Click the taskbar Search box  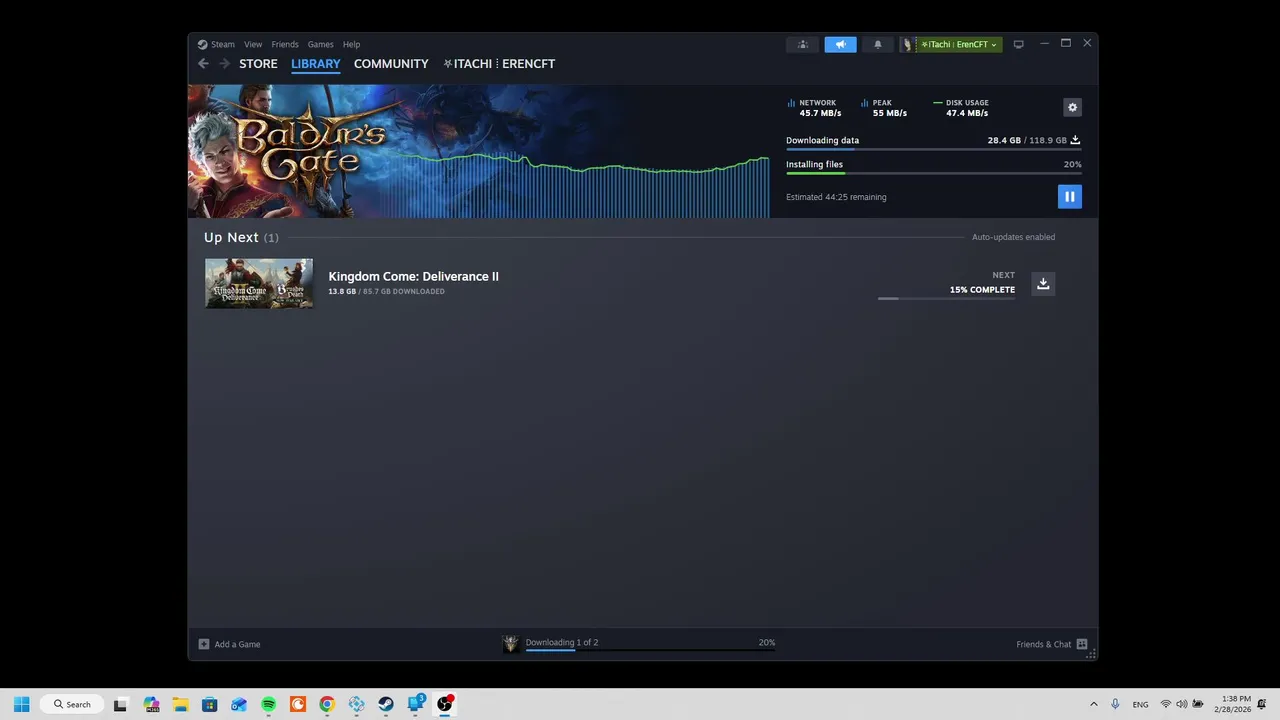click(x=72, y=704)
